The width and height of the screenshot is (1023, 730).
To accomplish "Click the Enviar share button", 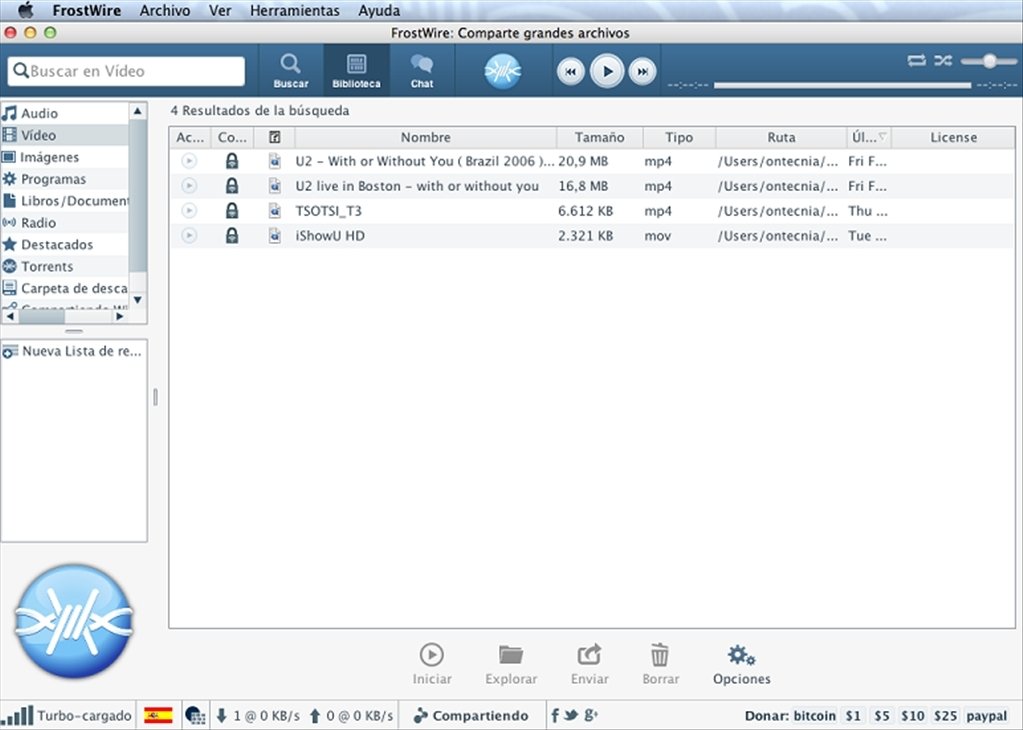I will (x=590, y=665).
